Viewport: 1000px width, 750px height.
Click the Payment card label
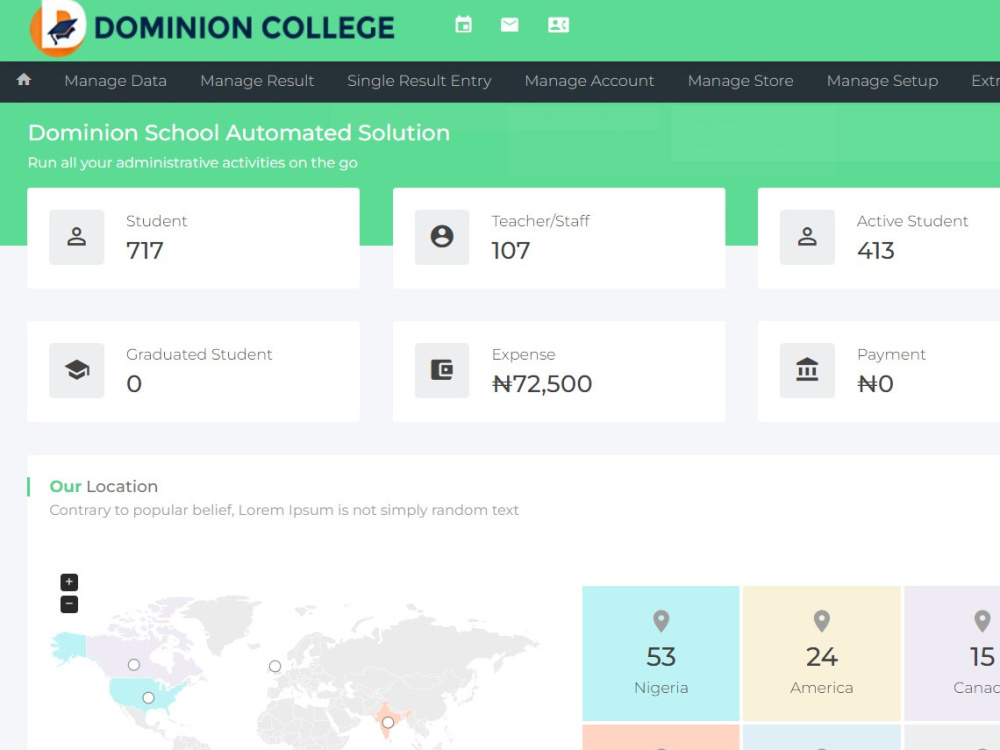click(x=892, y=355)
